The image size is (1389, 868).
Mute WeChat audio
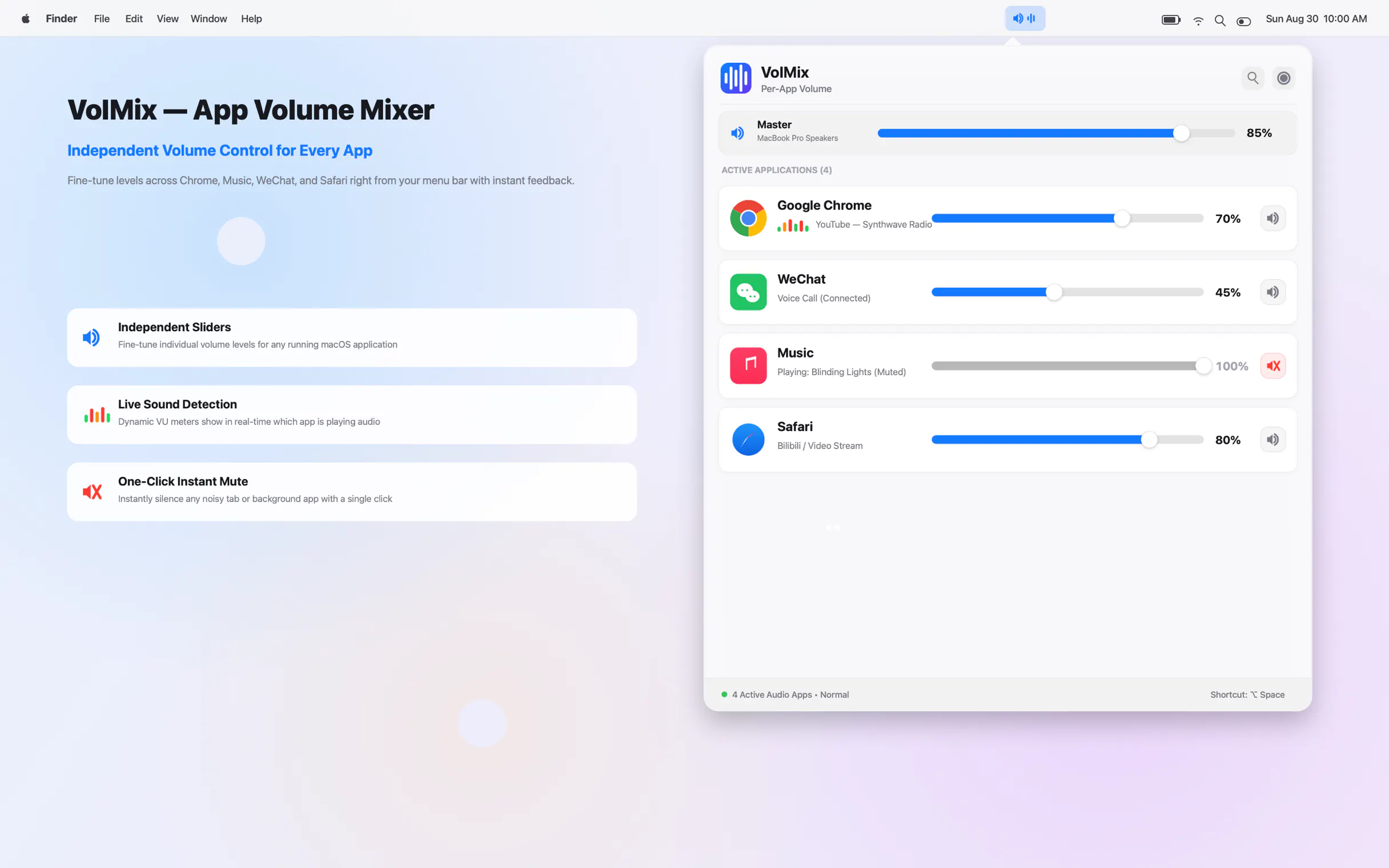click(x=1272, y=292)
